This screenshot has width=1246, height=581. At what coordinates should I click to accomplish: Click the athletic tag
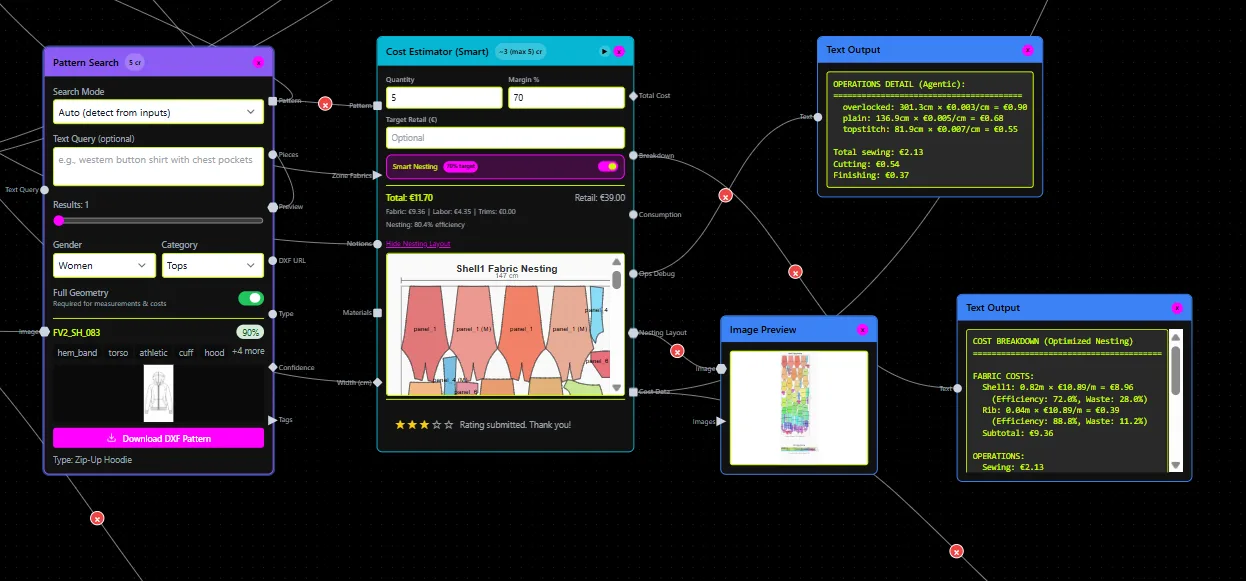(153, 353)
